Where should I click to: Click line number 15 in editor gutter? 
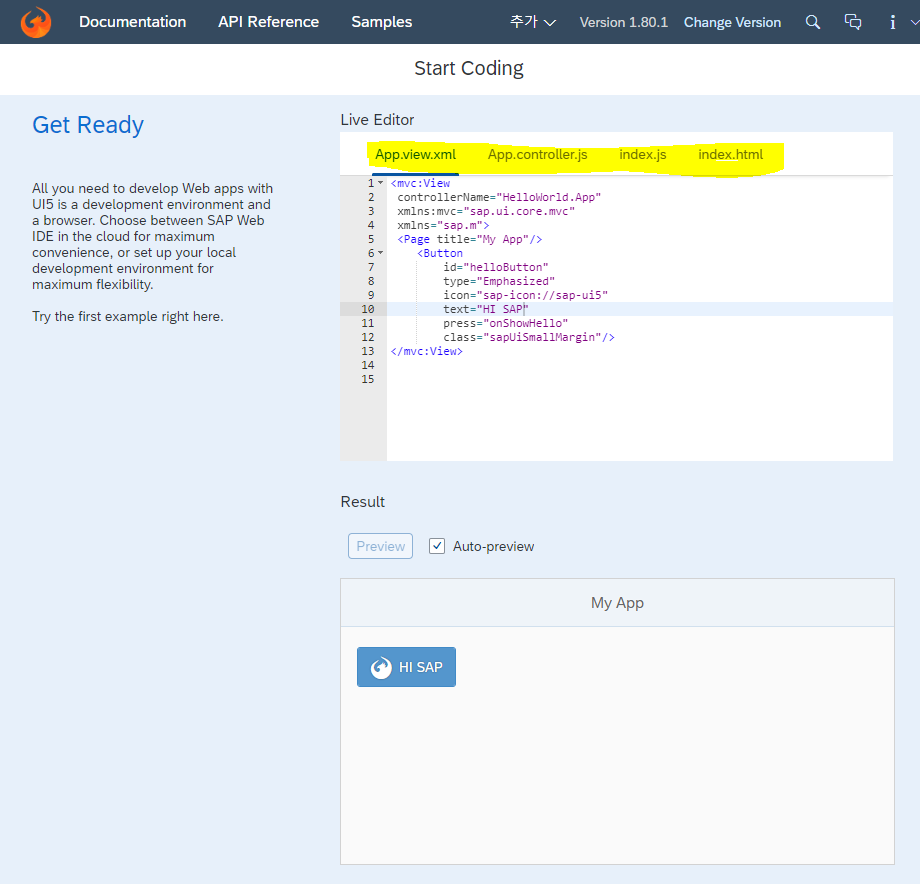coord(367,379)
